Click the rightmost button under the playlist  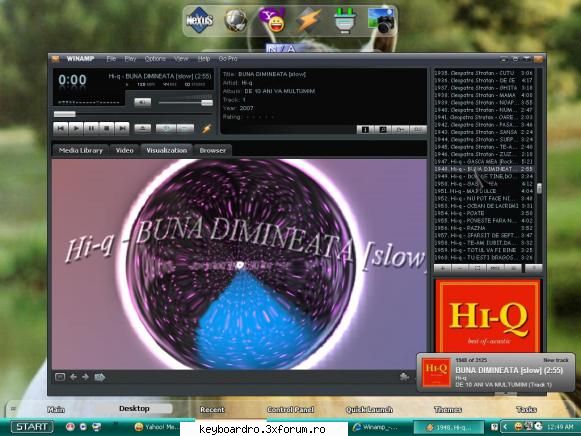click(x=534, y=268)
